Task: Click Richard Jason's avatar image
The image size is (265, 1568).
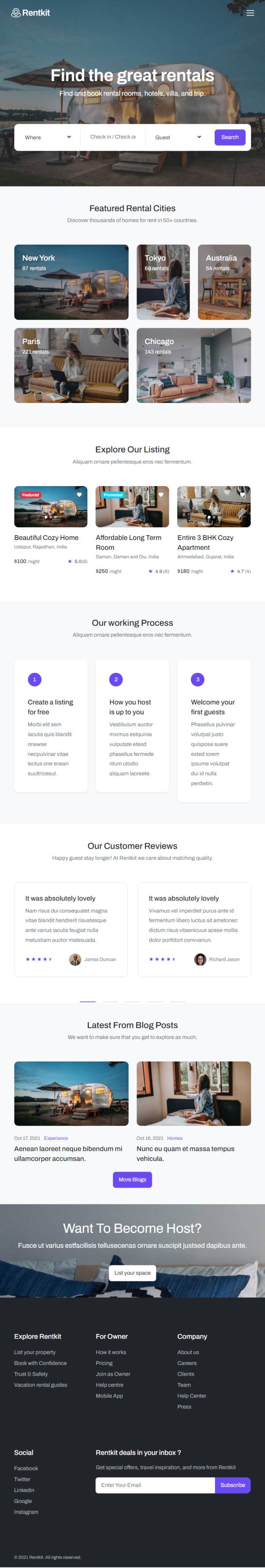Action: (x=200, y=959)
